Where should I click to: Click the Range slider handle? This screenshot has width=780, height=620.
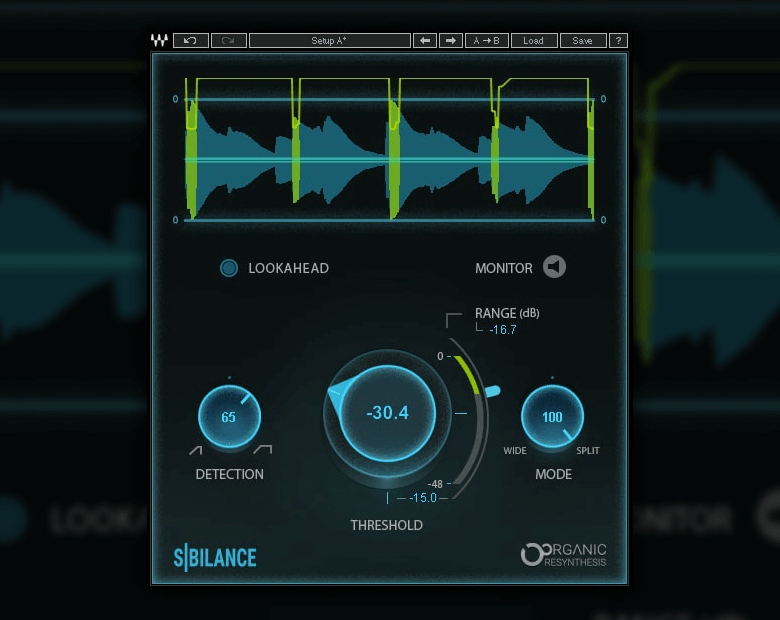(492, 392)
